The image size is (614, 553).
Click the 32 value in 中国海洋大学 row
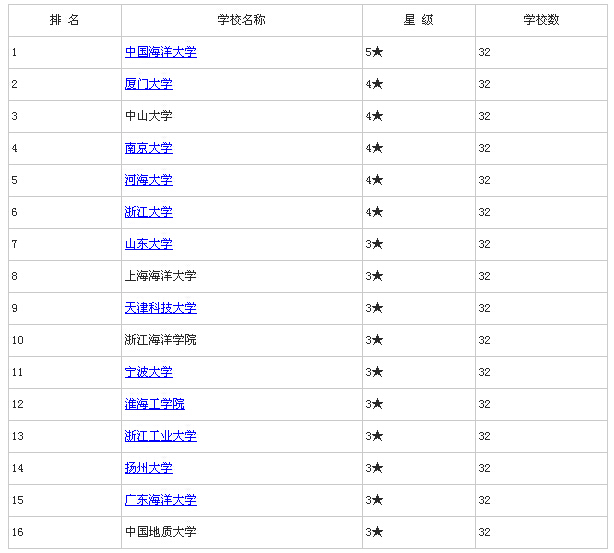(x=484, y=52)
